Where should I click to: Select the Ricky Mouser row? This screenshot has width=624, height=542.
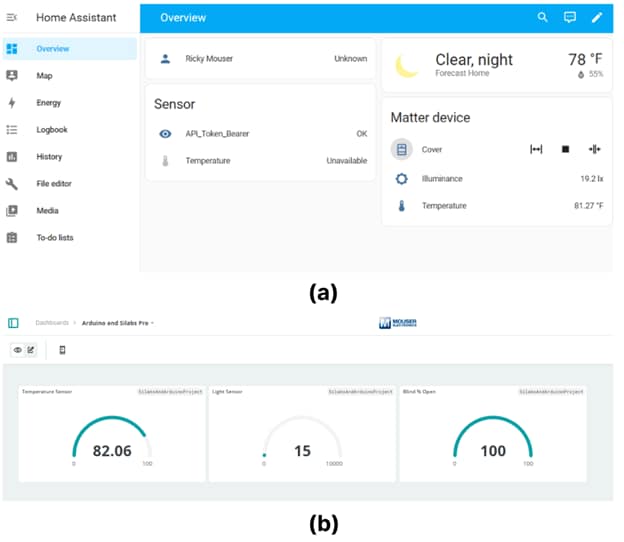click(x=261, y=59)
